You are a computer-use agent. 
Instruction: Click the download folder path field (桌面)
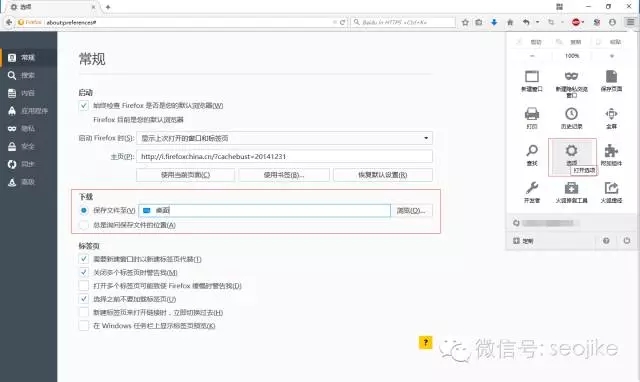[264, 211]
